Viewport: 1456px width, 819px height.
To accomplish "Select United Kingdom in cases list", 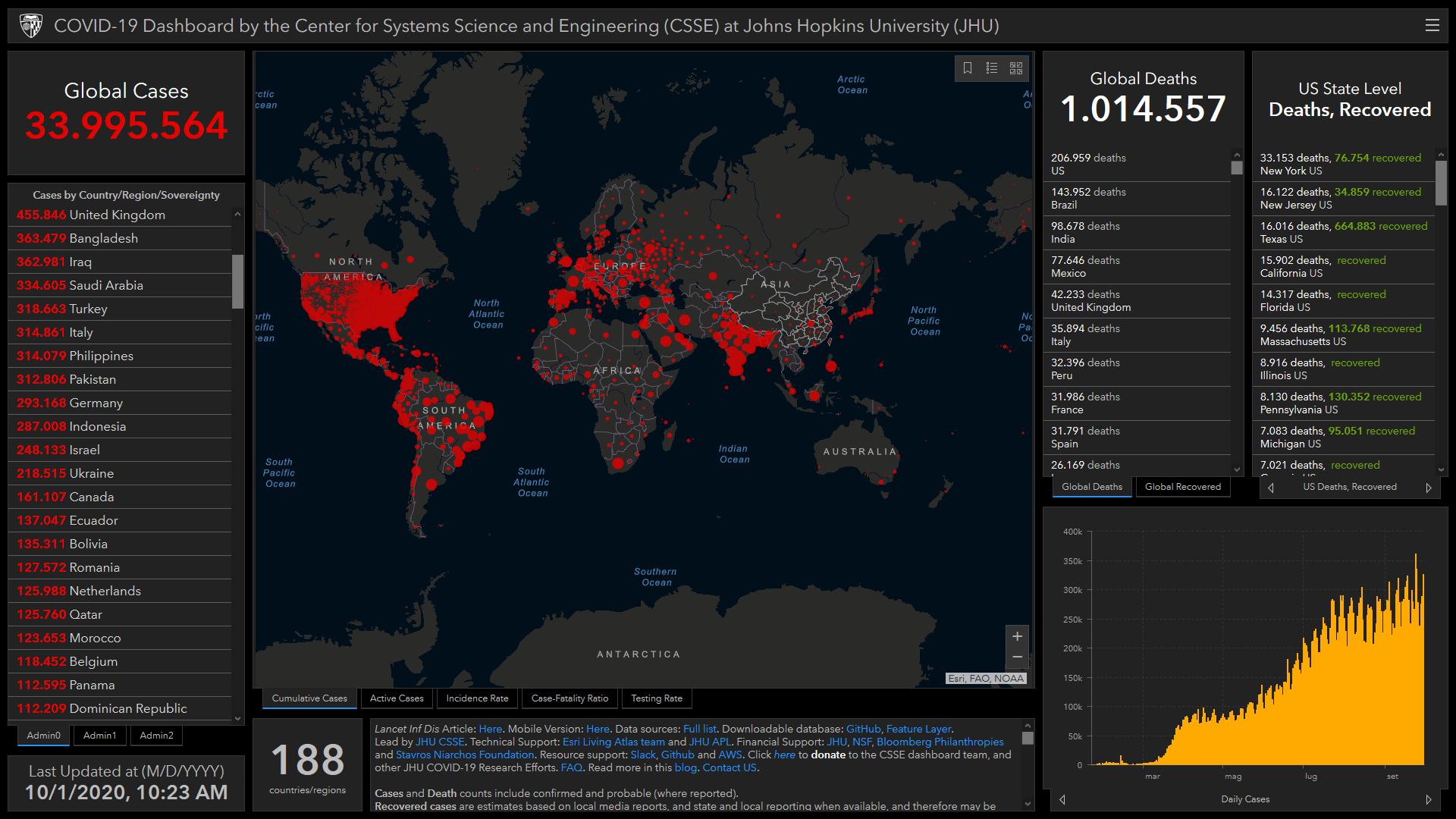I will (x=120, y=215).
